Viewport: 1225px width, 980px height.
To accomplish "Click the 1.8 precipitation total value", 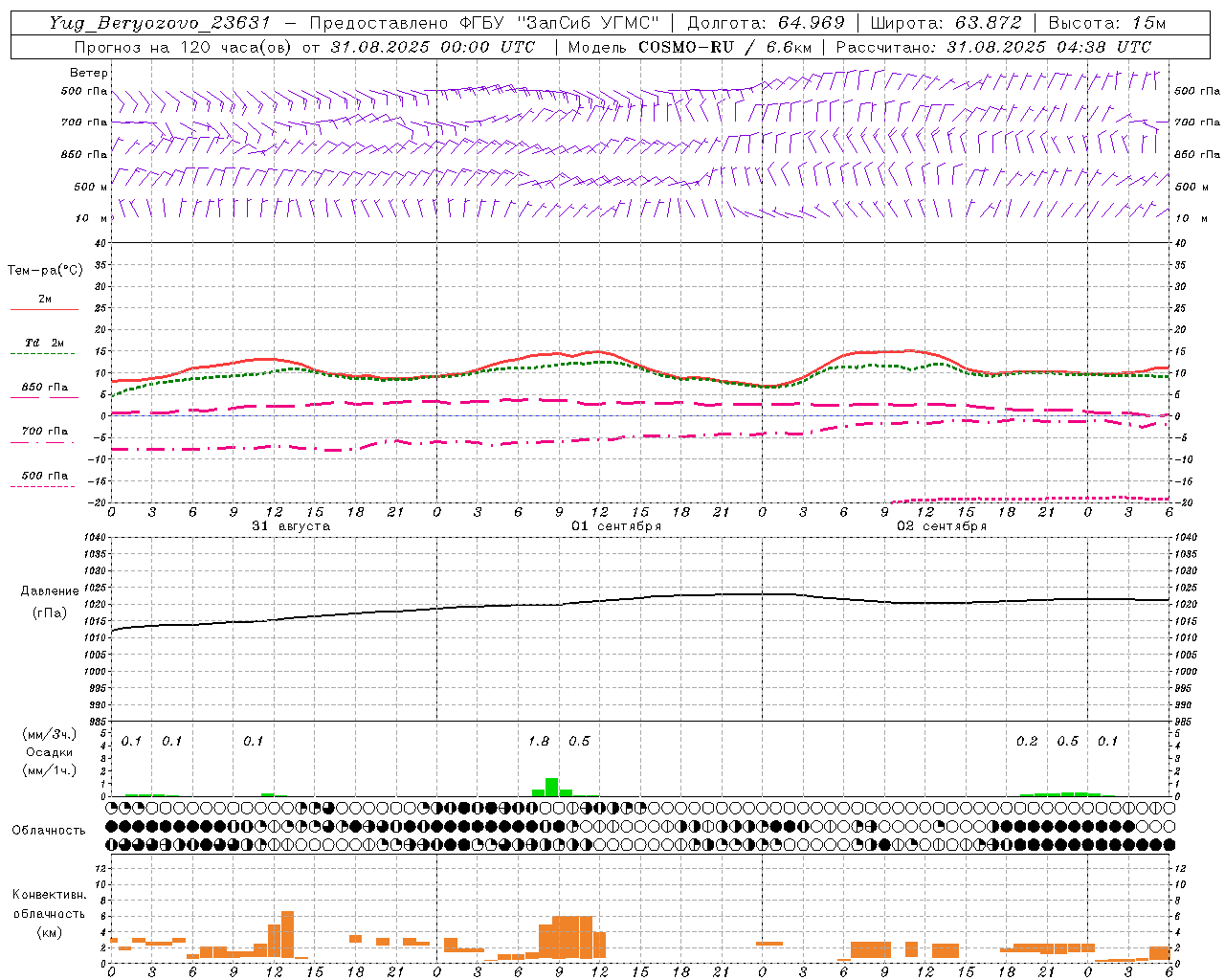I will (539, 742).
